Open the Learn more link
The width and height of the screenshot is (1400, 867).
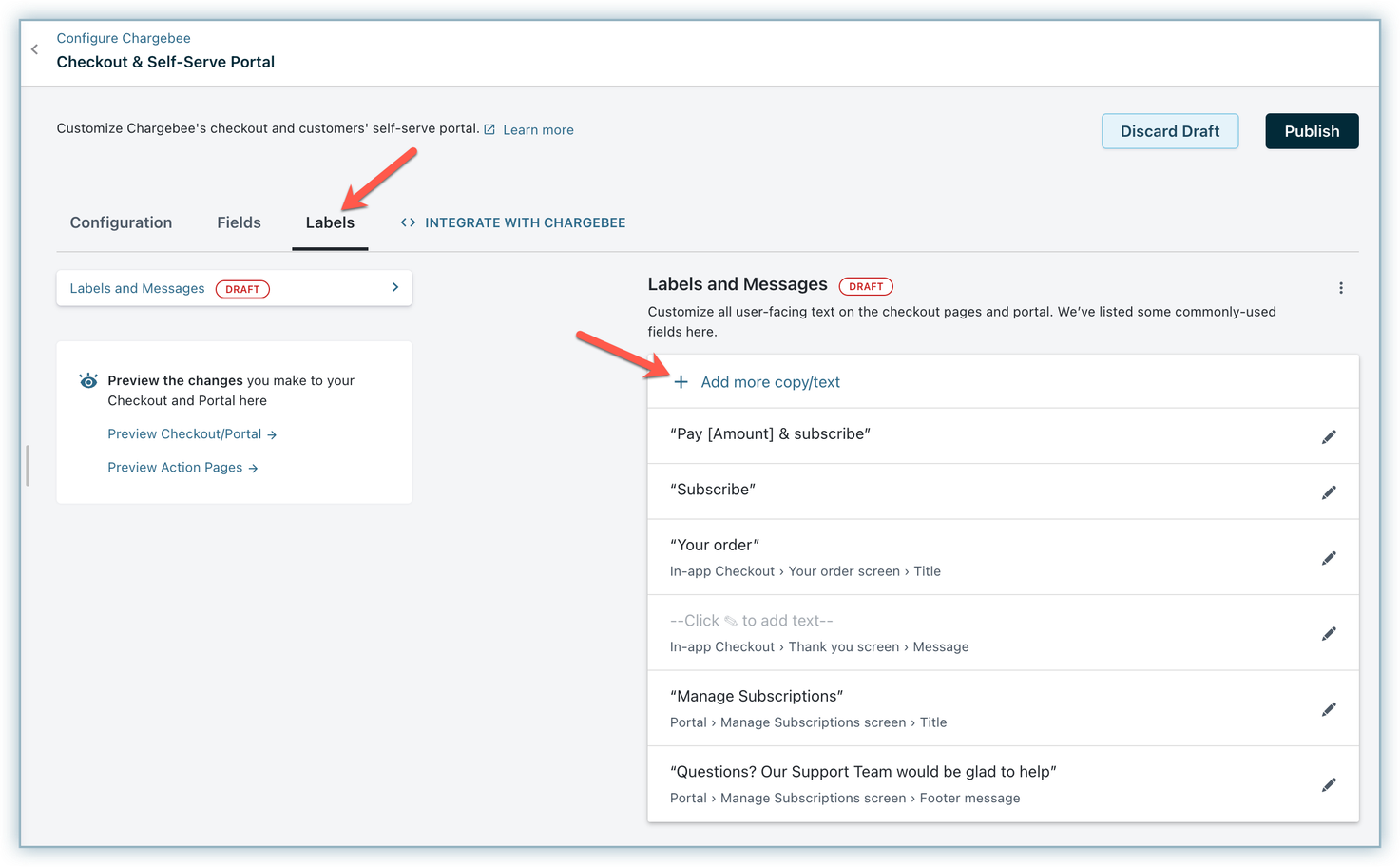tap(538, 130)
